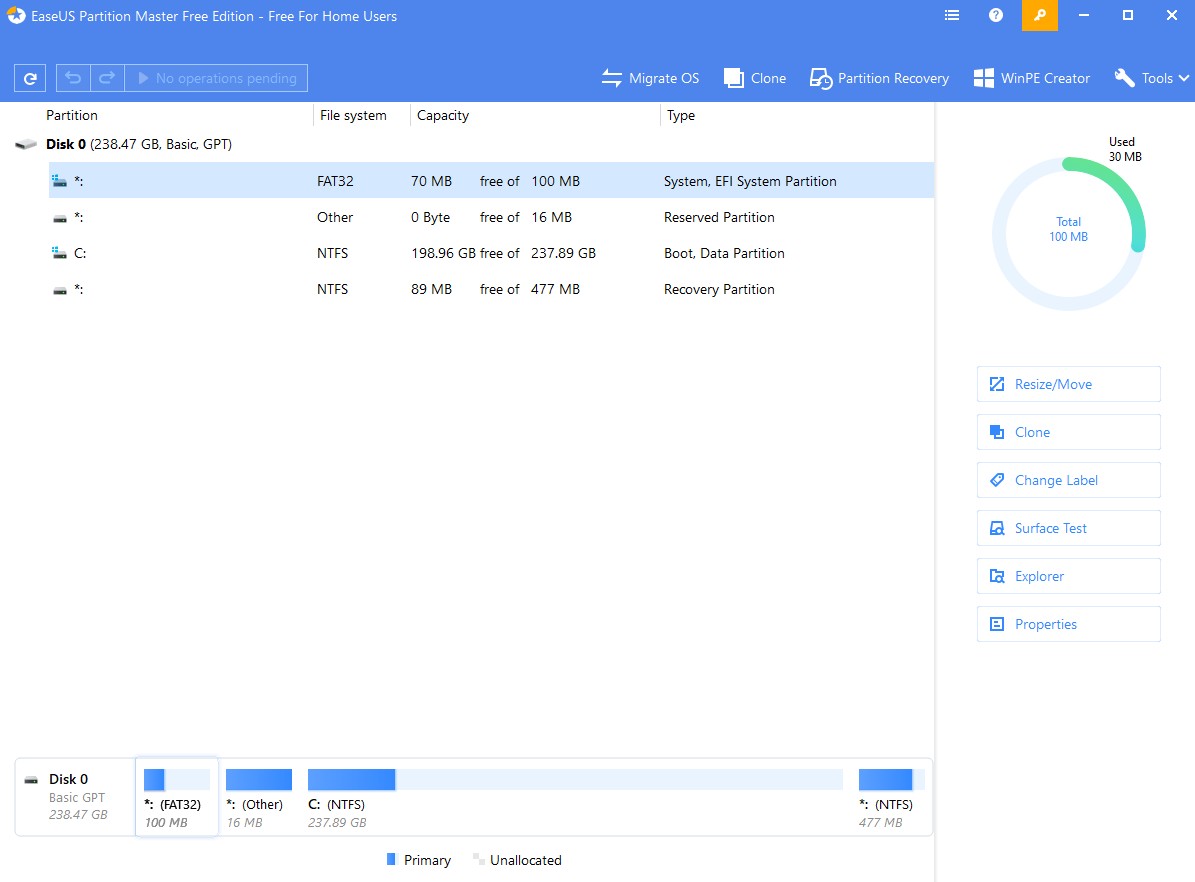Screen dimensions: 1195x882
Task: Select the FAT32 100 MB block in disk map
Action: (x=177, y=797)
